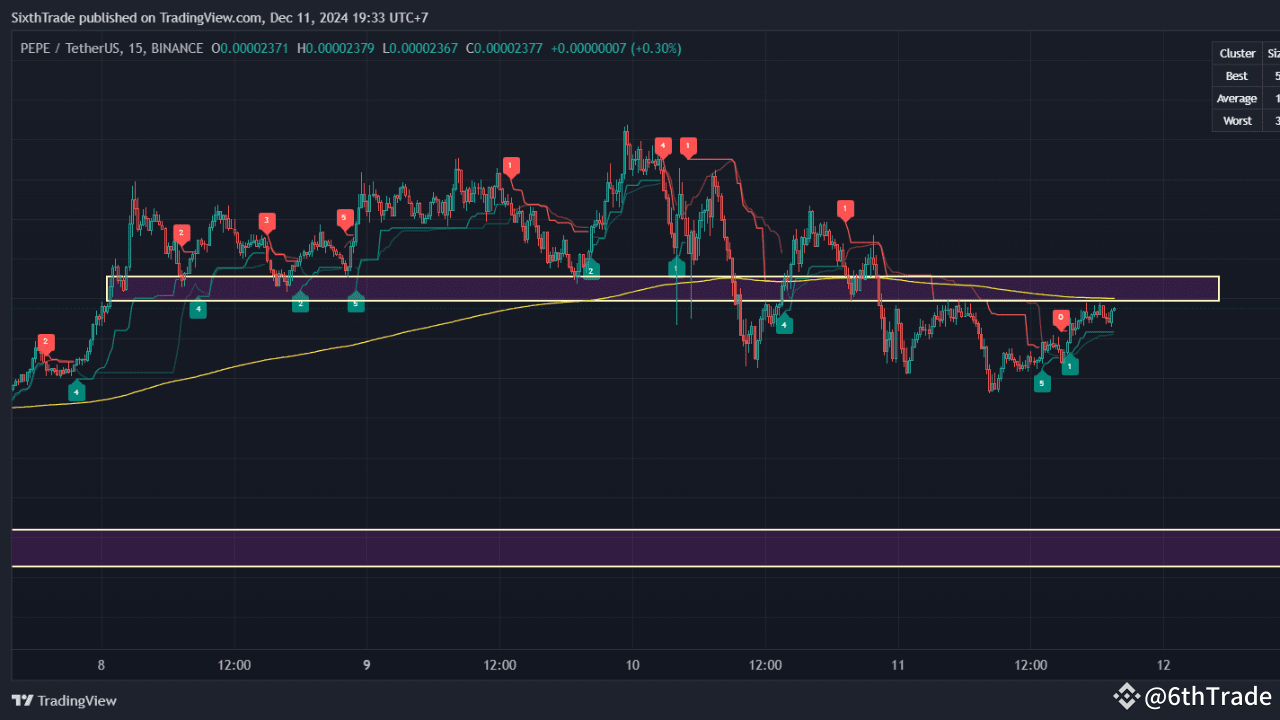Select the red '4' sell signal marker at the chart peak
Viewport: 1280px width, 720px height.
(x=661, y=145)
